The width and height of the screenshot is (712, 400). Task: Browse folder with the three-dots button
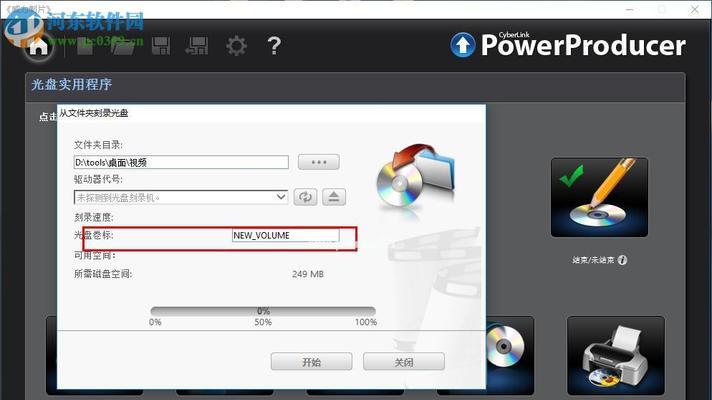318,162
